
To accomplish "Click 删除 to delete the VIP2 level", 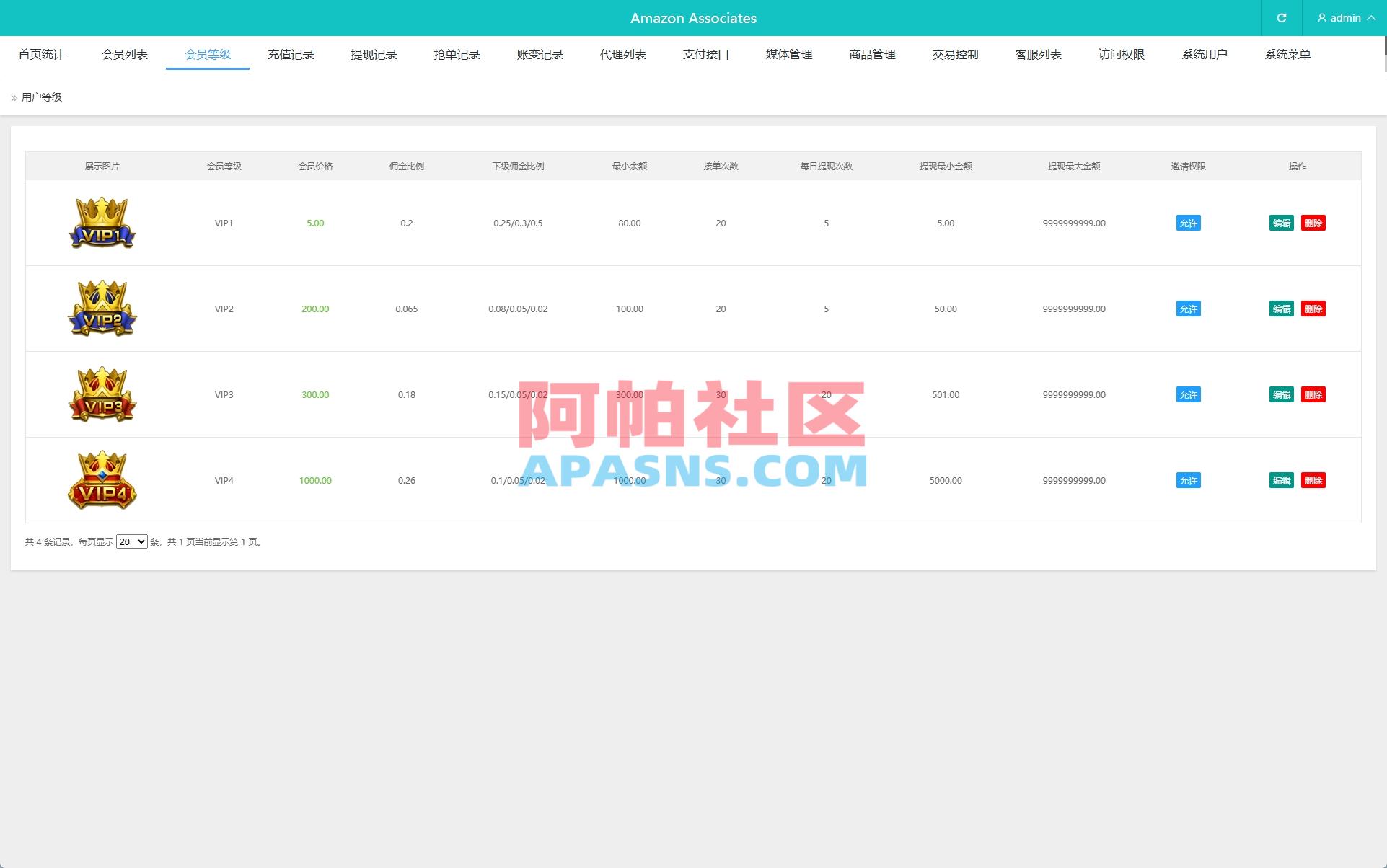I will pos(1313,309).
